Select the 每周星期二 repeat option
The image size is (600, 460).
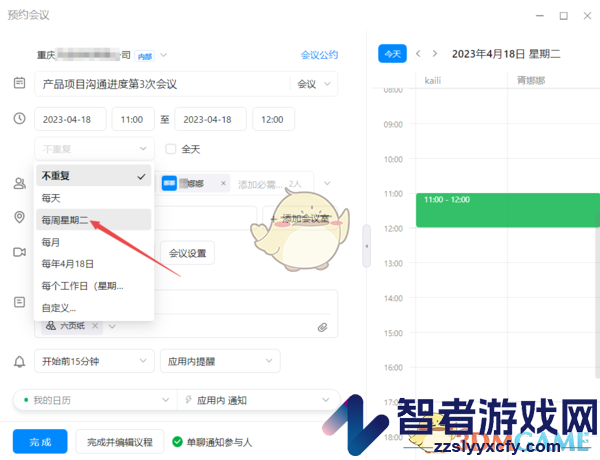pyautogui.click(x=93, y=220)
